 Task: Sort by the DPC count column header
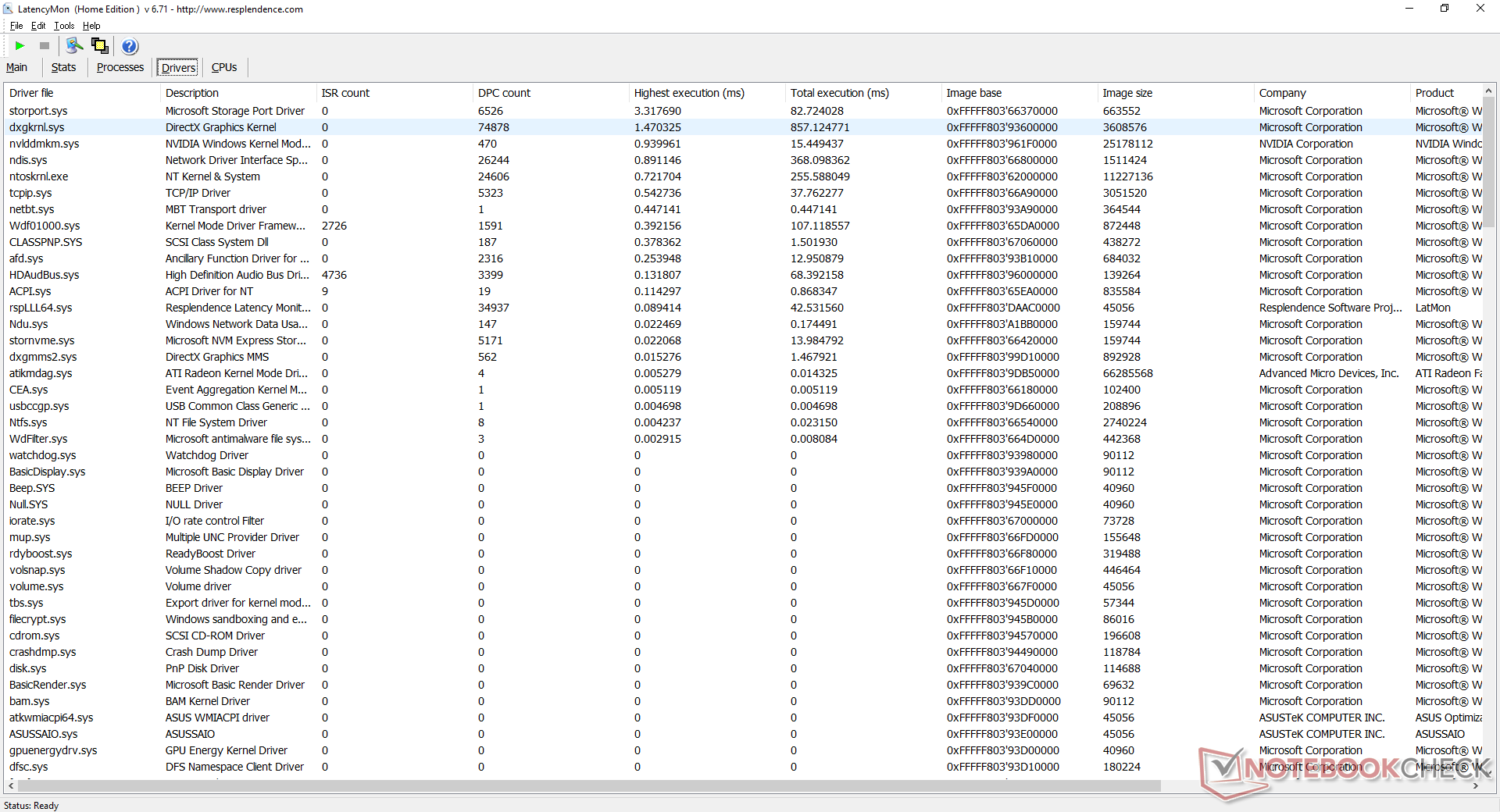click(504, 93)
